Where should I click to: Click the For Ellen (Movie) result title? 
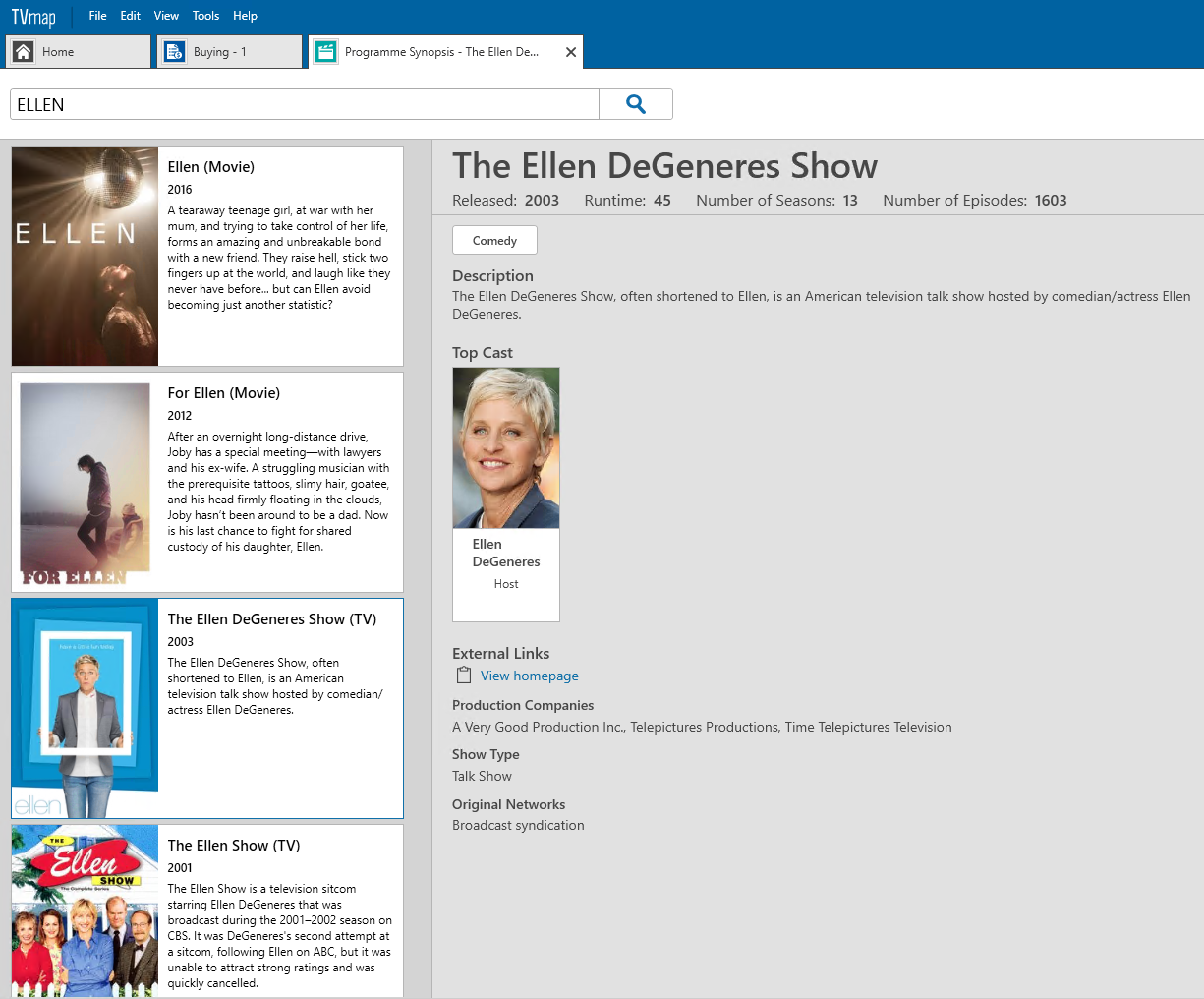(x=224, y=393)
